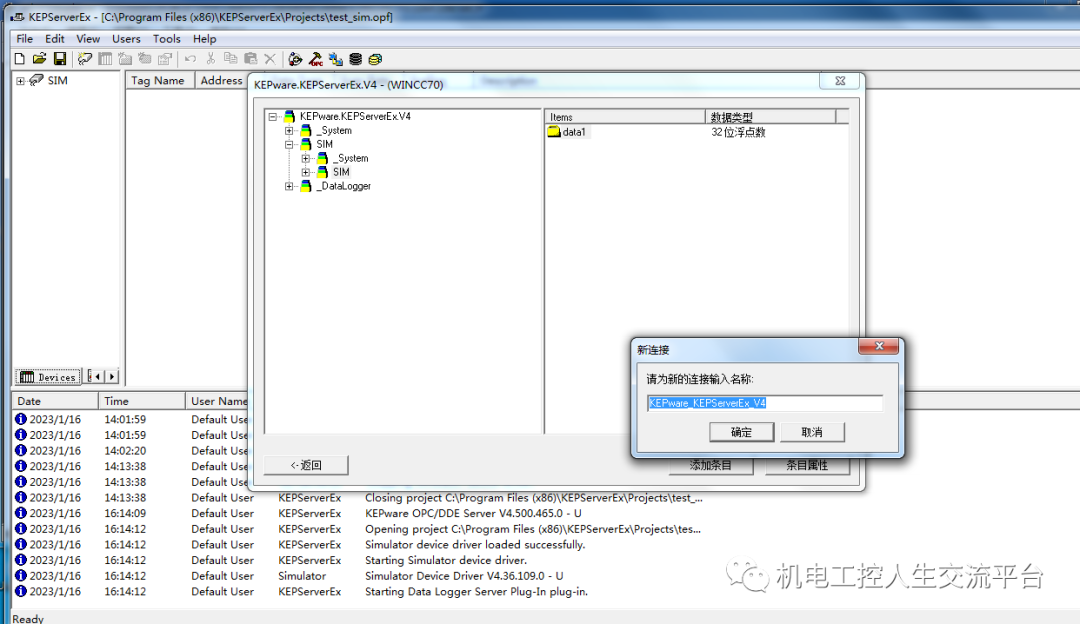Open the Tools menu
Image resolution: width=1080 pixels, height=624 pixels.
[x=166, y=39]
